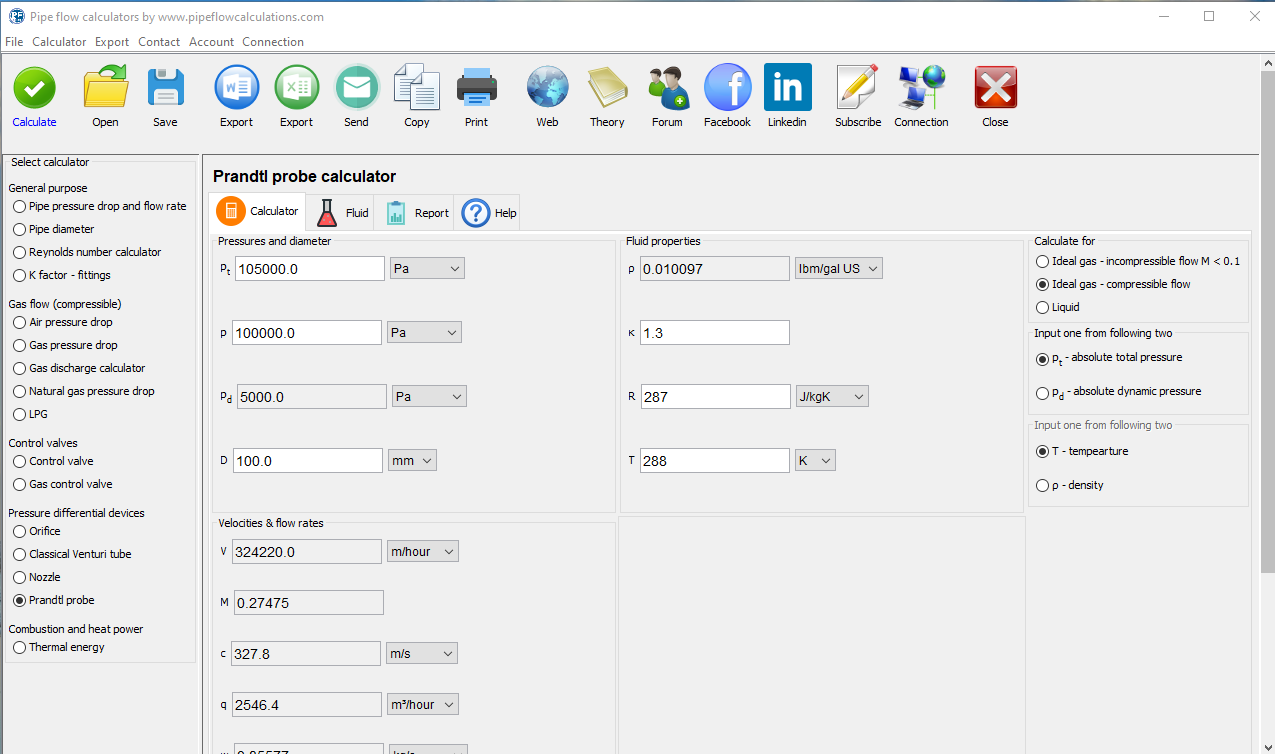This screenshot has height=754, width=1275.
Task: Change density units from lbm/gal US
Action: [838, 268]
